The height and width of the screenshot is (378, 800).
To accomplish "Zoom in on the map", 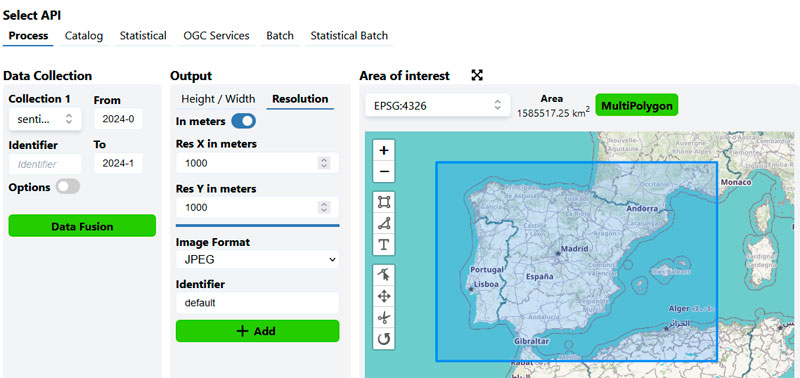I will [x=384, y=150].
